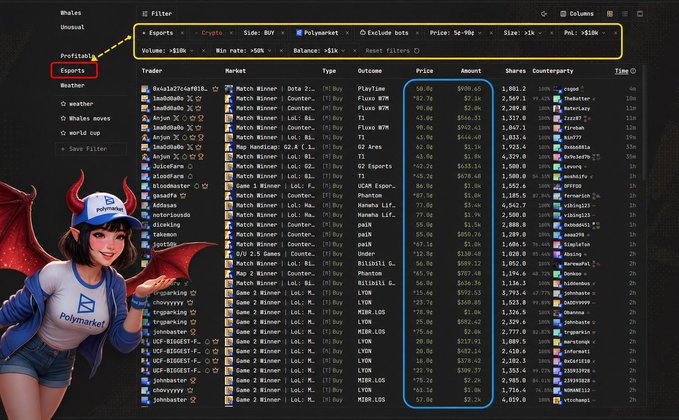
Task: Sort by the Amount column header
Action: point(471,71)
